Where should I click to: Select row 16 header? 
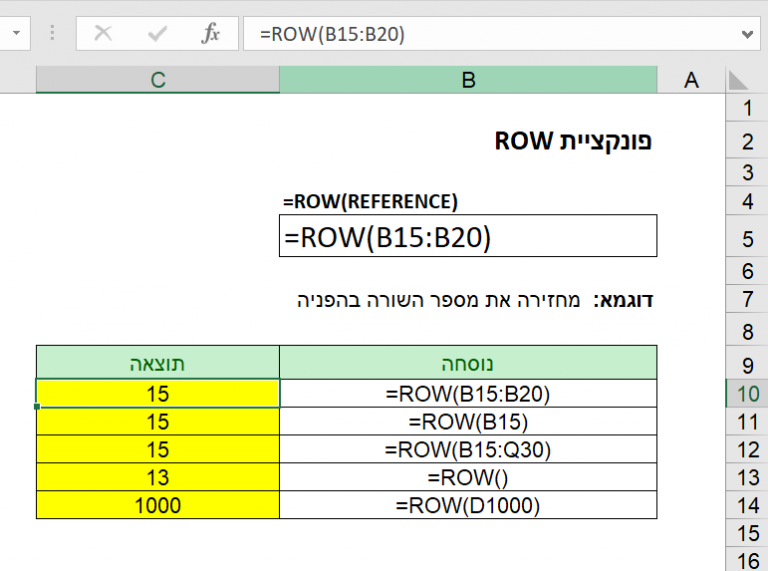tap(747, 560)
